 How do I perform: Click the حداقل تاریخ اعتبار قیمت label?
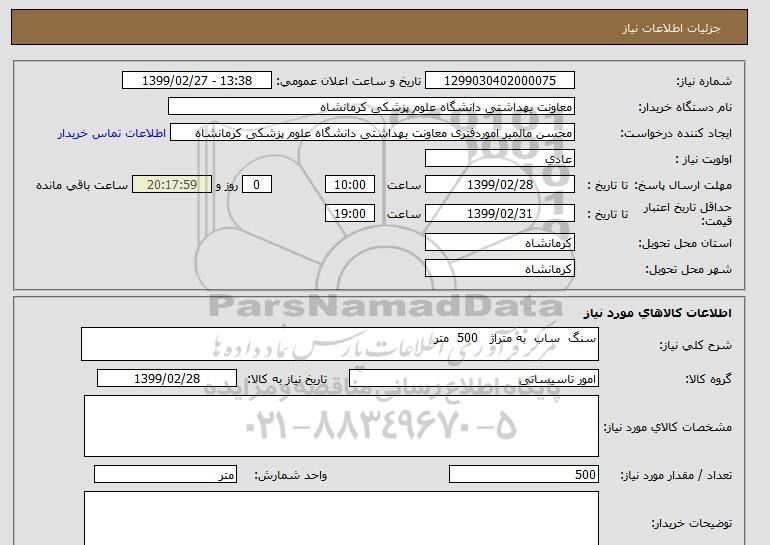(x=688, y=214)
